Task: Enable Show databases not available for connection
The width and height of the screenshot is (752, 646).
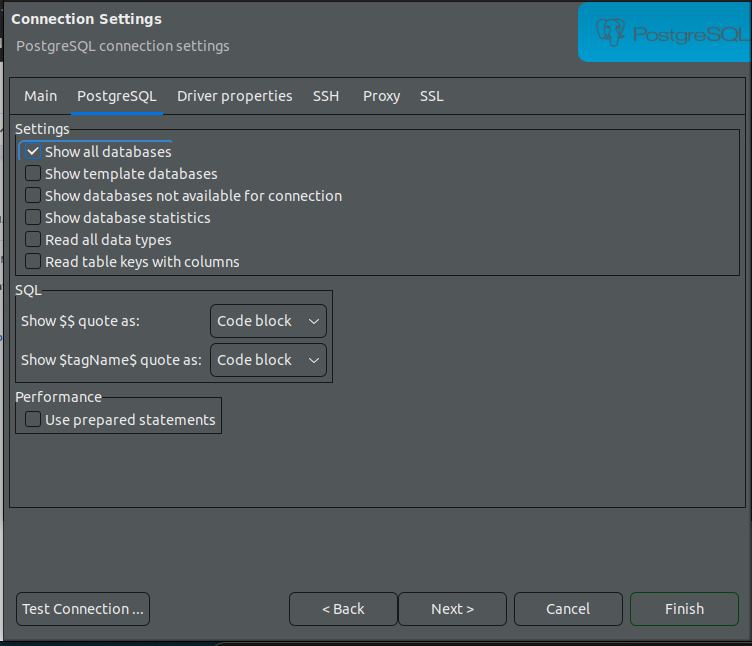Action: pyautogui.click(x=33, y=196)
